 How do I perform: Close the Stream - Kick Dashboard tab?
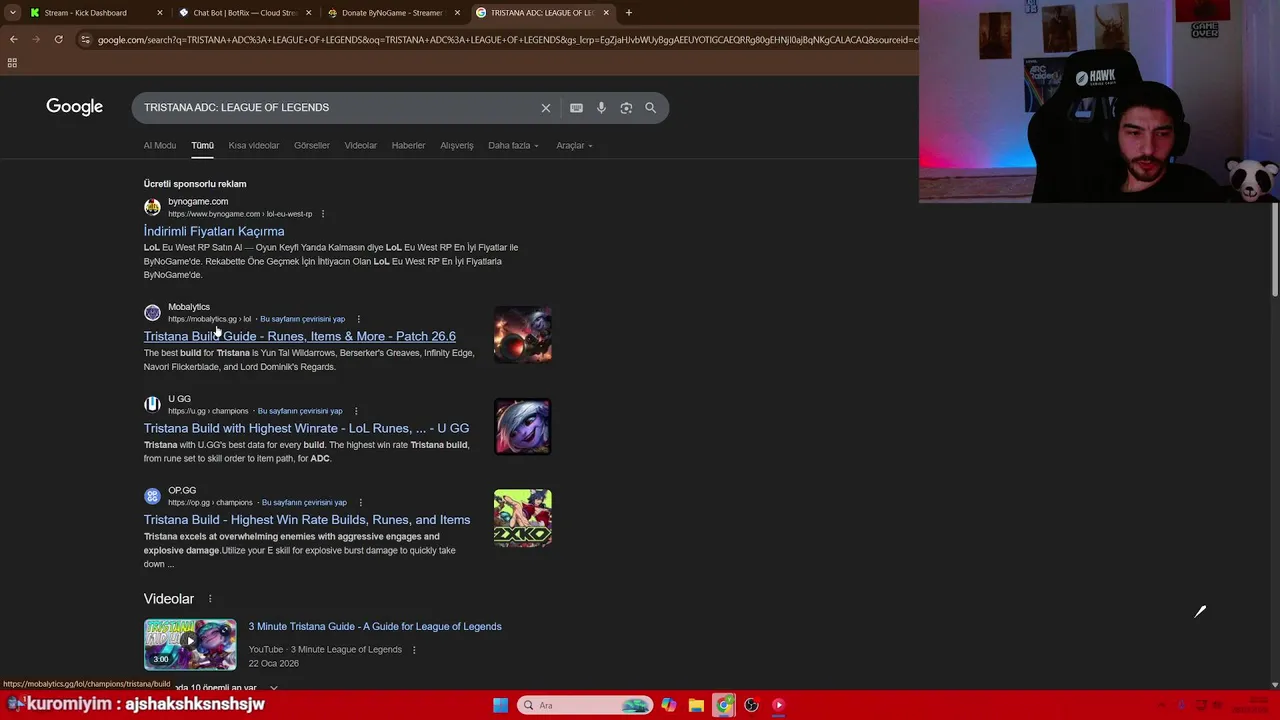pos(160,13)
